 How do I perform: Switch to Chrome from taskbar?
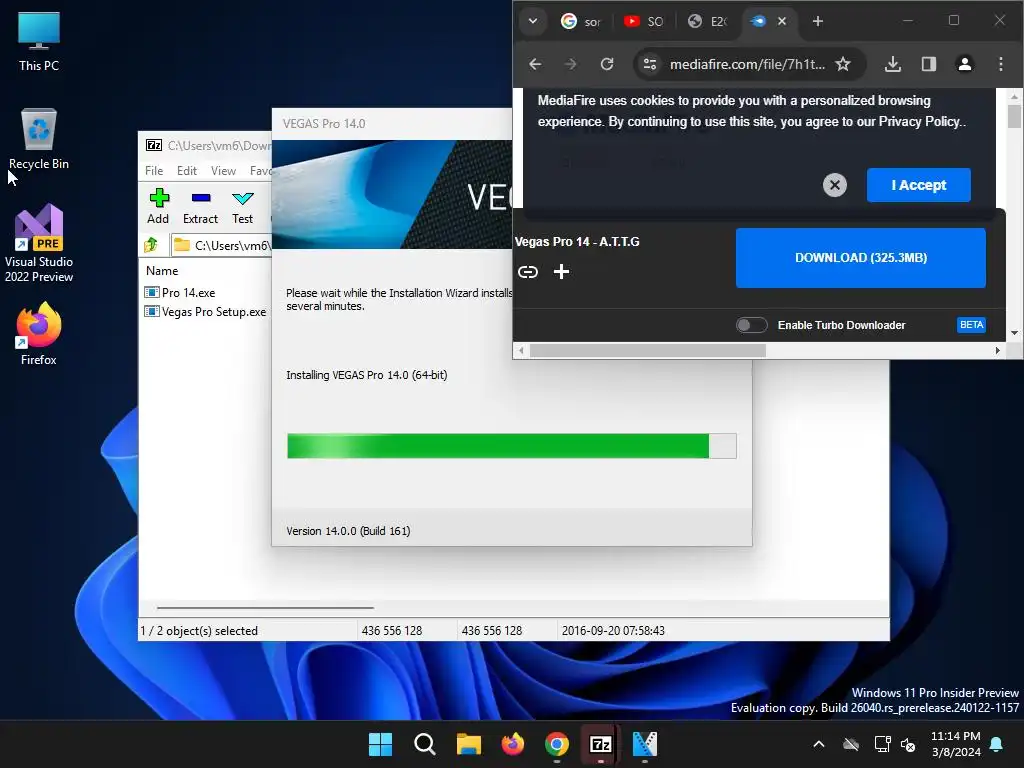point(556,744)
